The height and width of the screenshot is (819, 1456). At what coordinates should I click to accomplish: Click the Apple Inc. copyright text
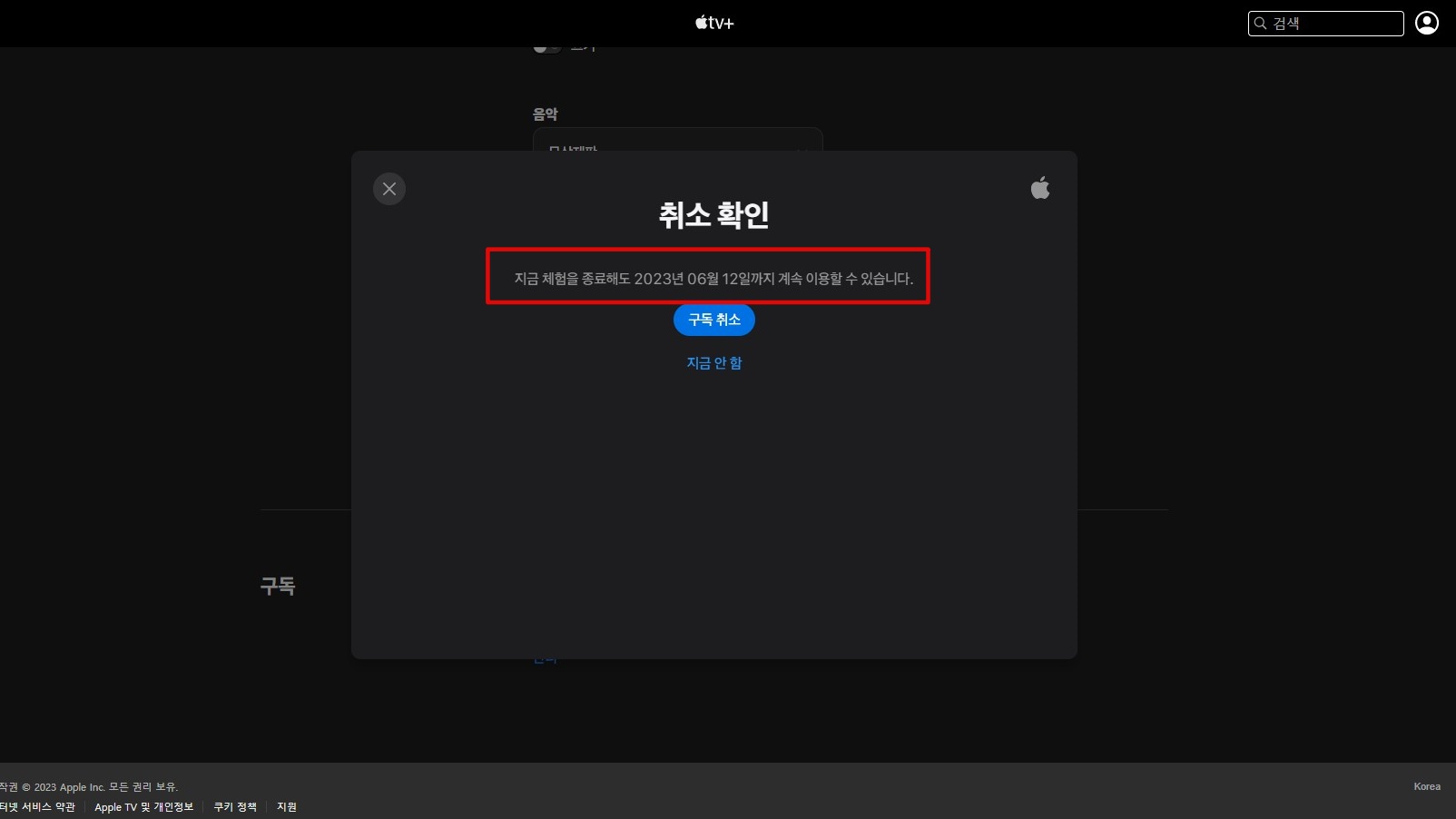pyautogui.click(x=89, y=787)
